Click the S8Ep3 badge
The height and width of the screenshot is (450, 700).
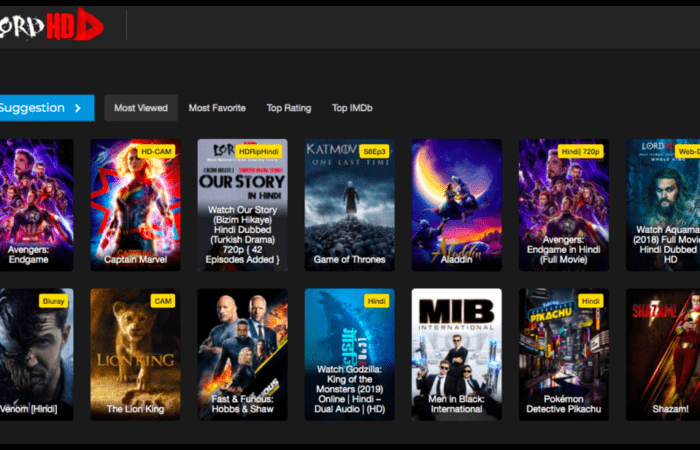click(x=374, y=151)
